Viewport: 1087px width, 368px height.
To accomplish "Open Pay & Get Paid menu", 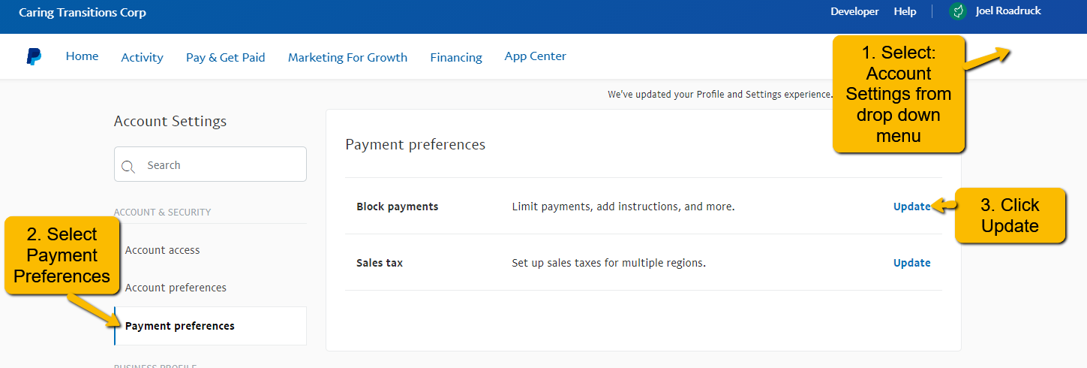I will click(225, 58).
